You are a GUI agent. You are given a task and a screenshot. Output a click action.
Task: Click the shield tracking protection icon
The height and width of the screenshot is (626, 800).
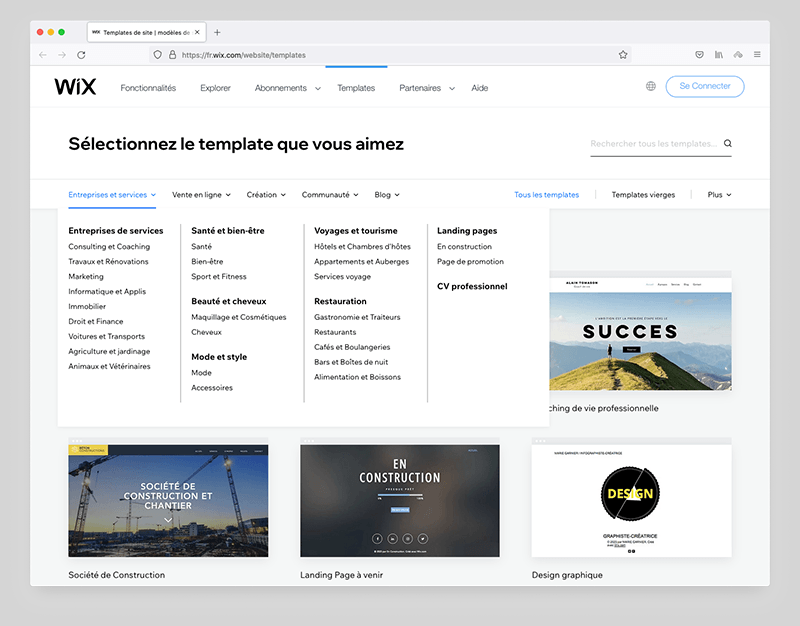158,55
